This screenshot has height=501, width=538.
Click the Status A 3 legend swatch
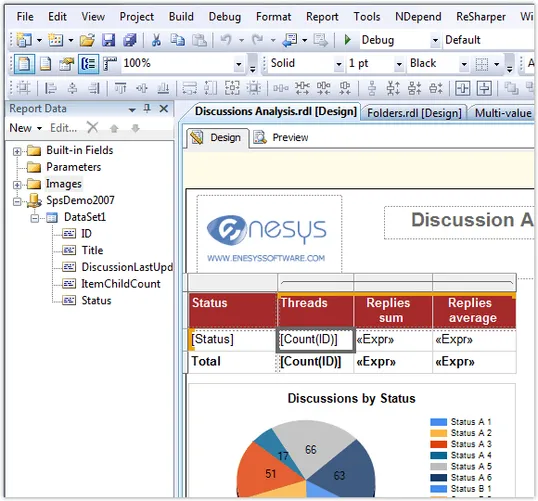(x=438, y=444)
